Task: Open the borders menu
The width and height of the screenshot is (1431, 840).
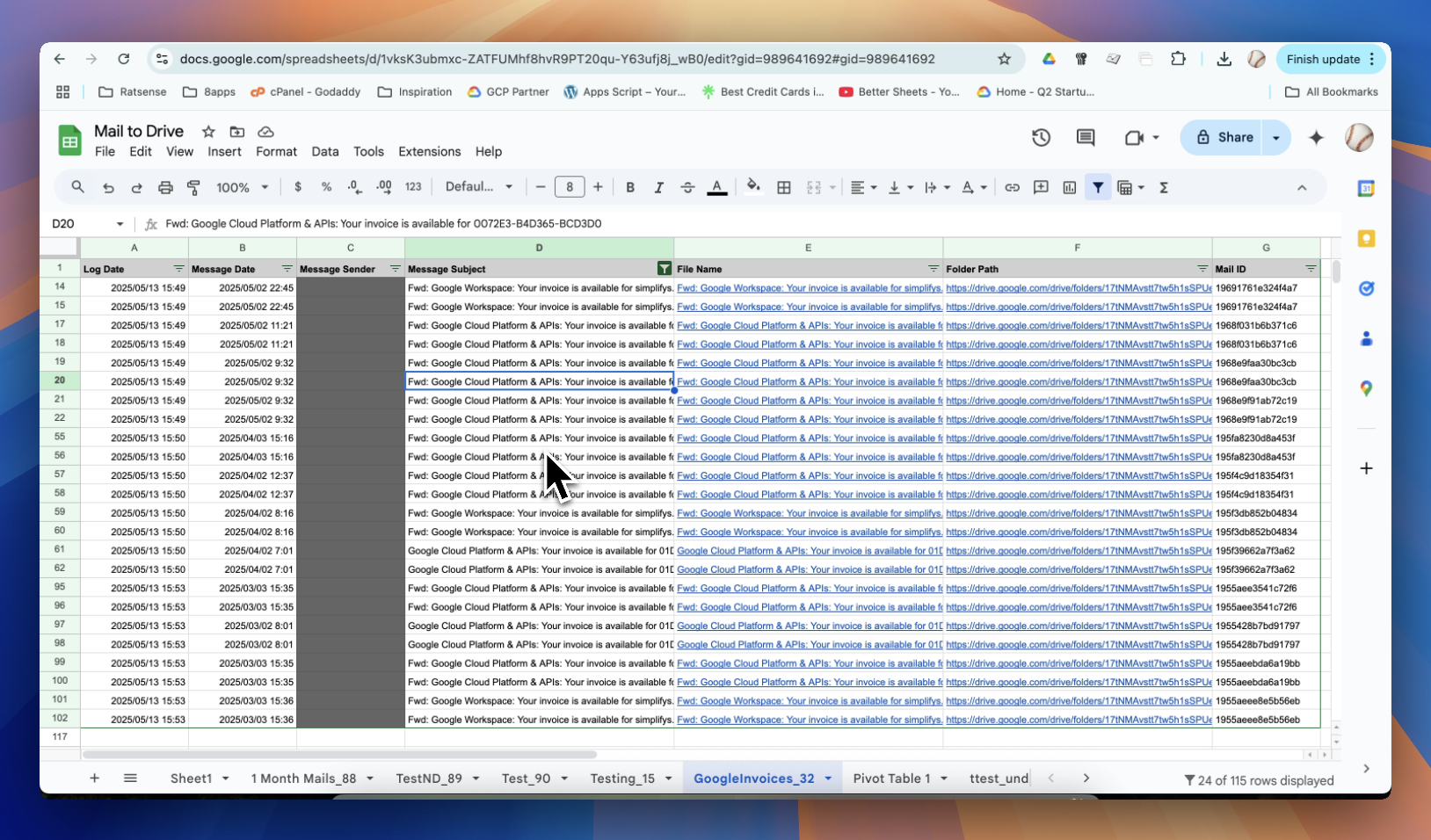Action: (x=784, y=187)
